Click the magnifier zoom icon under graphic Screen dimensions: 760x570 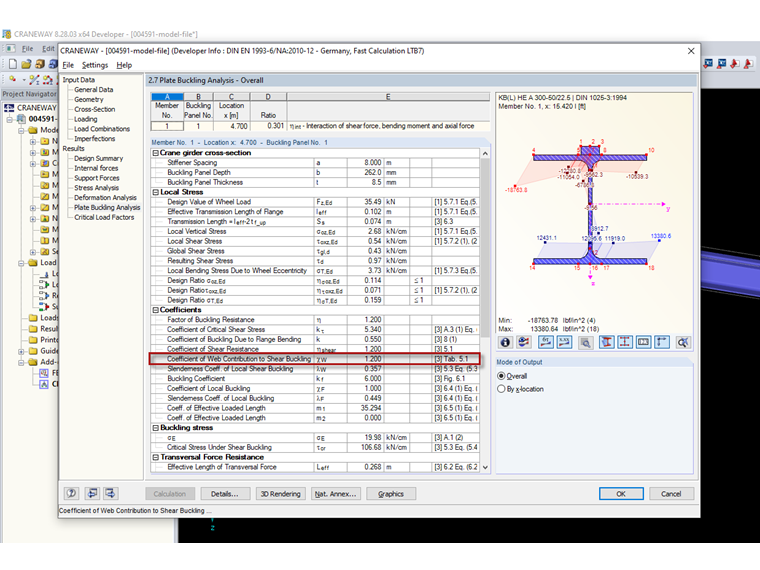coord(586,342)
